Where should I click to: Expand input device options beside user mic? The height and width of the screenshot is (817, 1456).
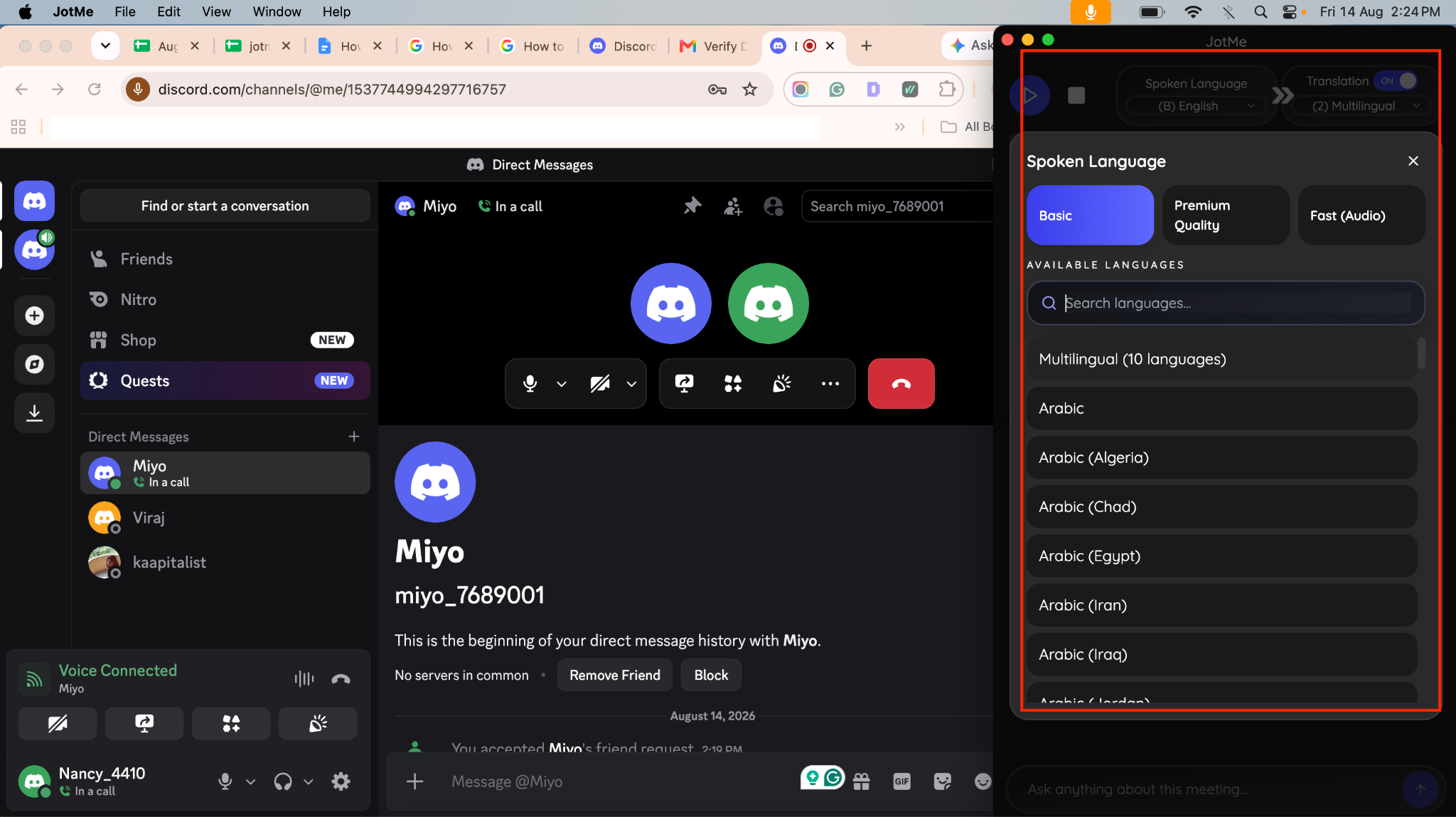pyautogui.click(x=250, y=781)
